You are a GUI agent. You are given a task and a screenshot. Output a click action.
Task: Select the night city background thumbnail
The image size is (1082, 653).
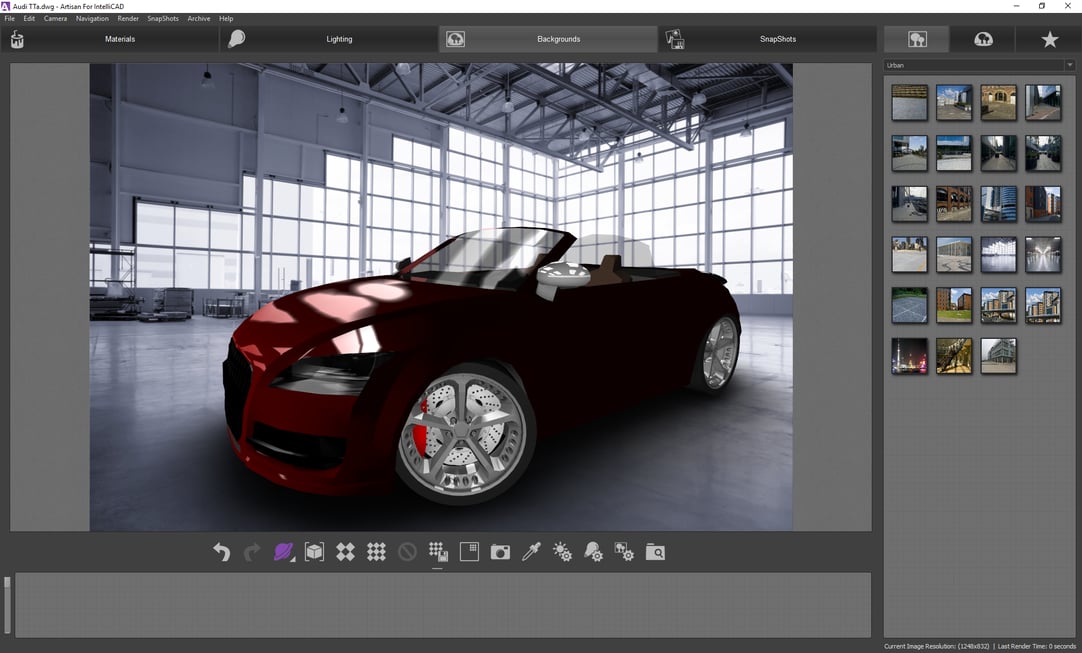pos(908,356)
